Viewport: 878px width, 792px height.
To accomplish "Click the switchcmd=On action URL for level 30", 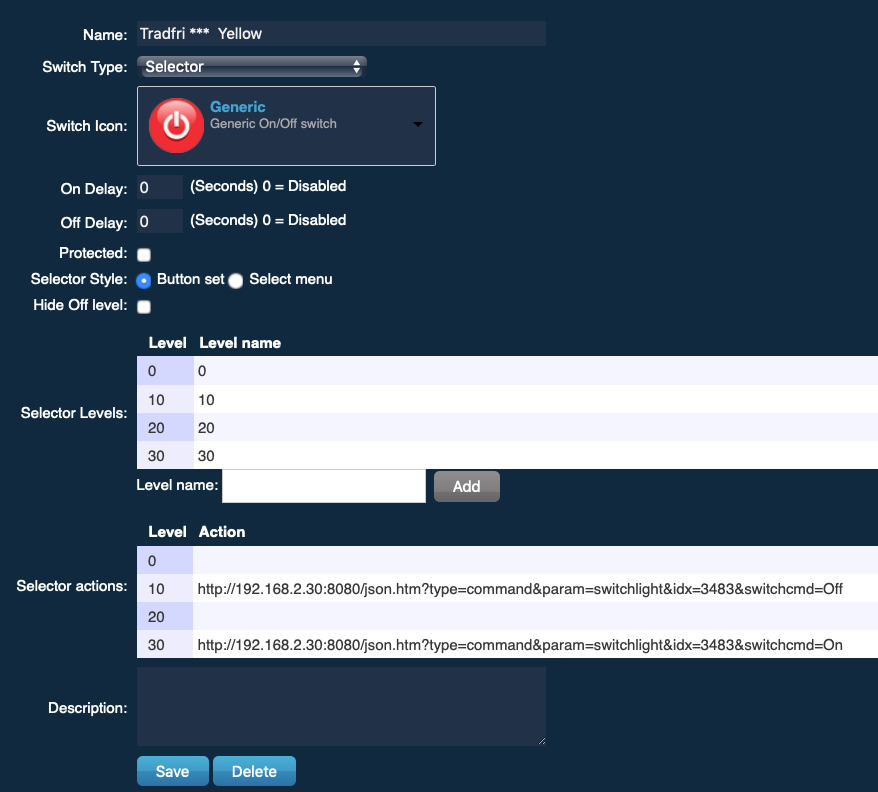I will [x=520, y=645].
